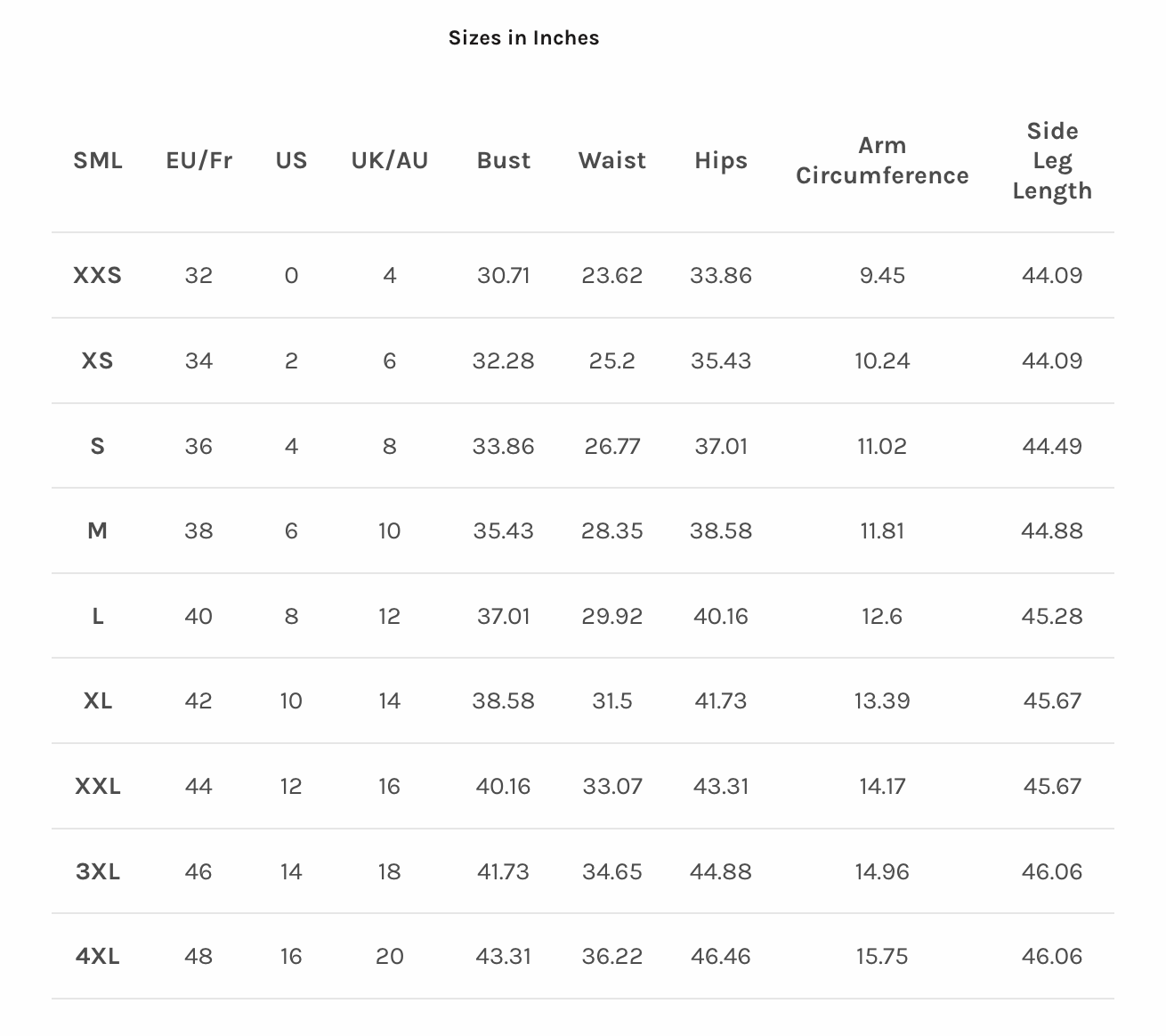
Task: Click waist value 25.2 in XS row
Action: coord(612,360)
